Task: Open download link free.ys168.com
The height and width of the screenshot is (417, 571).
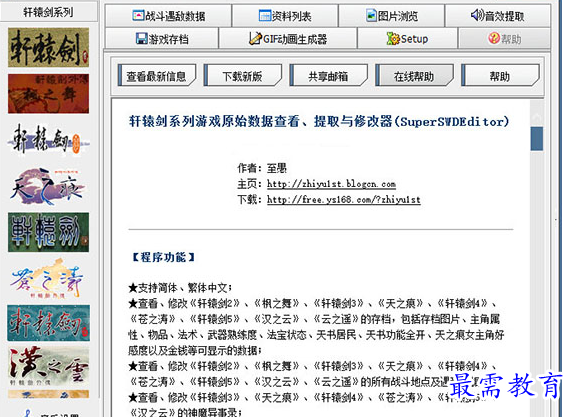Action: tap(344, 200)
